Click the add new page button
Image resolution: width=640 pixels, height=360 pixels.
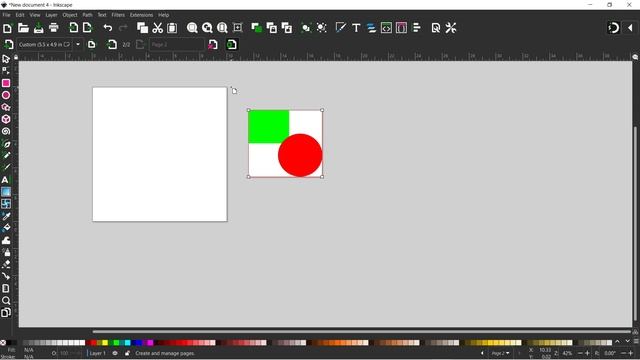click(x=8, y=44)
